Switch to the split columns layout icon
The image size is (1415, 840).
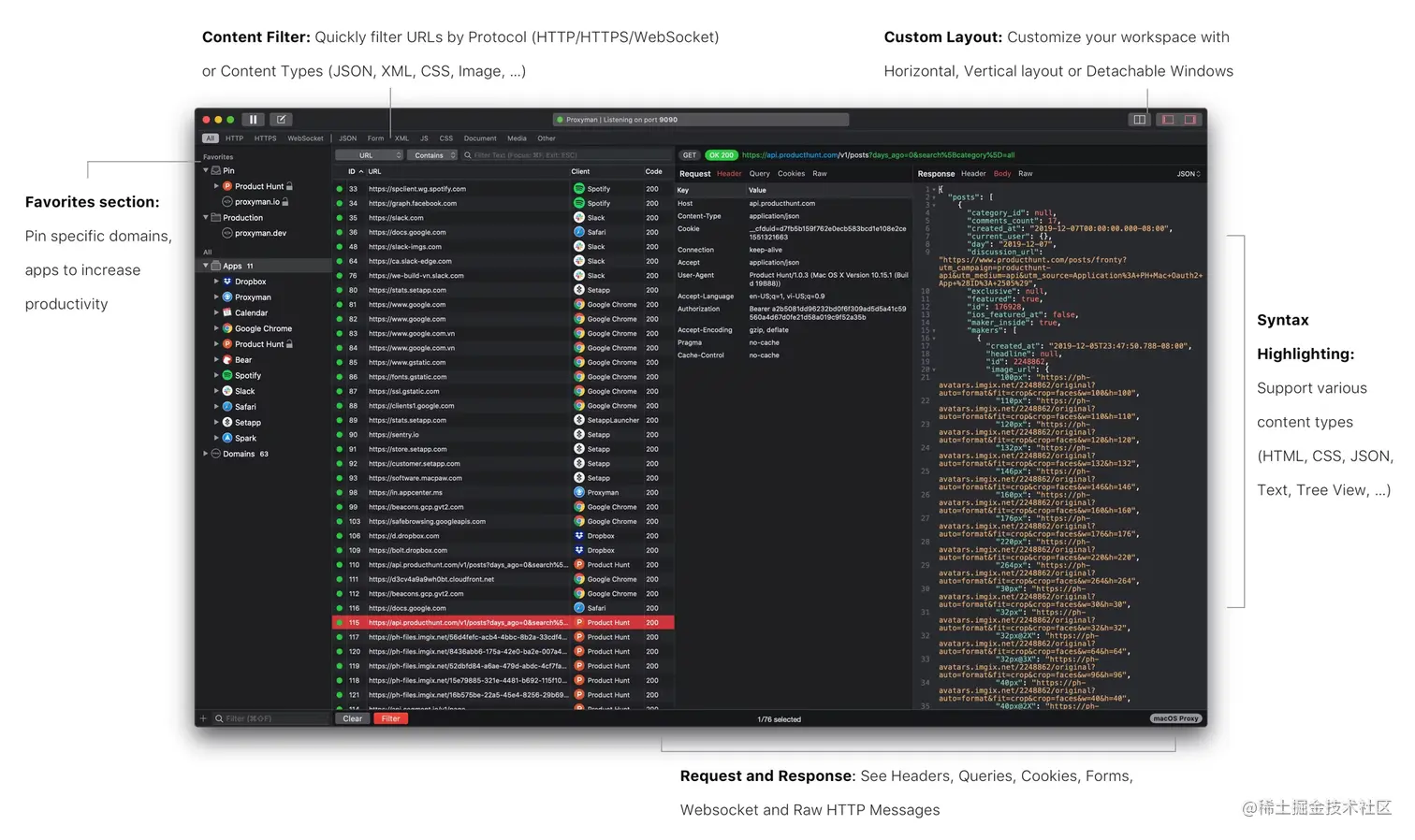(x=1139, y=120)
